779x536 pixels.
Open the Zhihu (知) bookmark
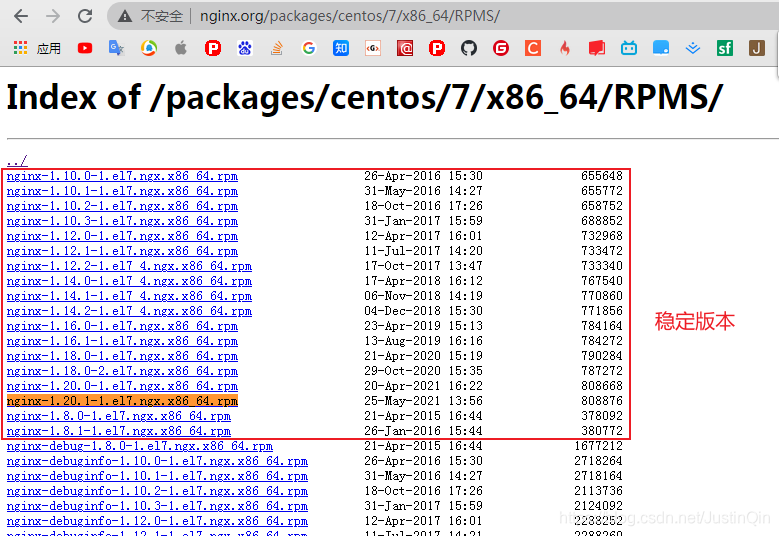341,48
